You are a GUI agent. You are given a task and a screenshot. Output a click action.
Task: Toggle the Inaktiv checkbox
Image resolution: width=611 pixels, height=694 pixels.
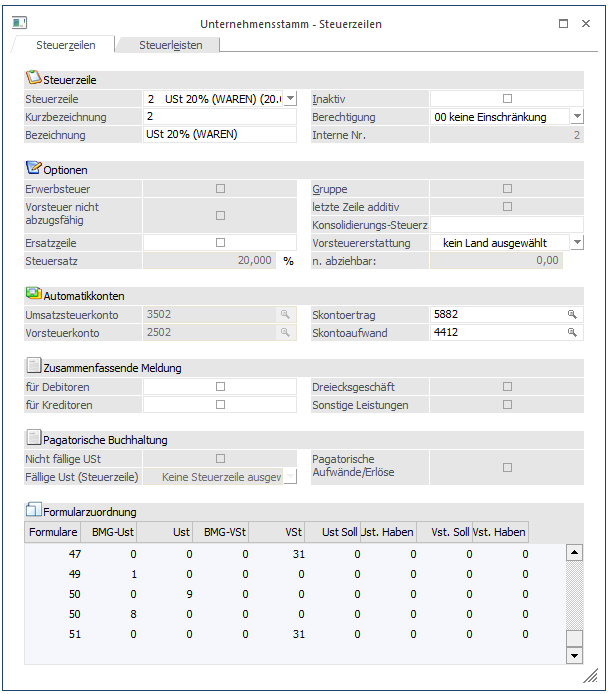click(x=507, y=99)
